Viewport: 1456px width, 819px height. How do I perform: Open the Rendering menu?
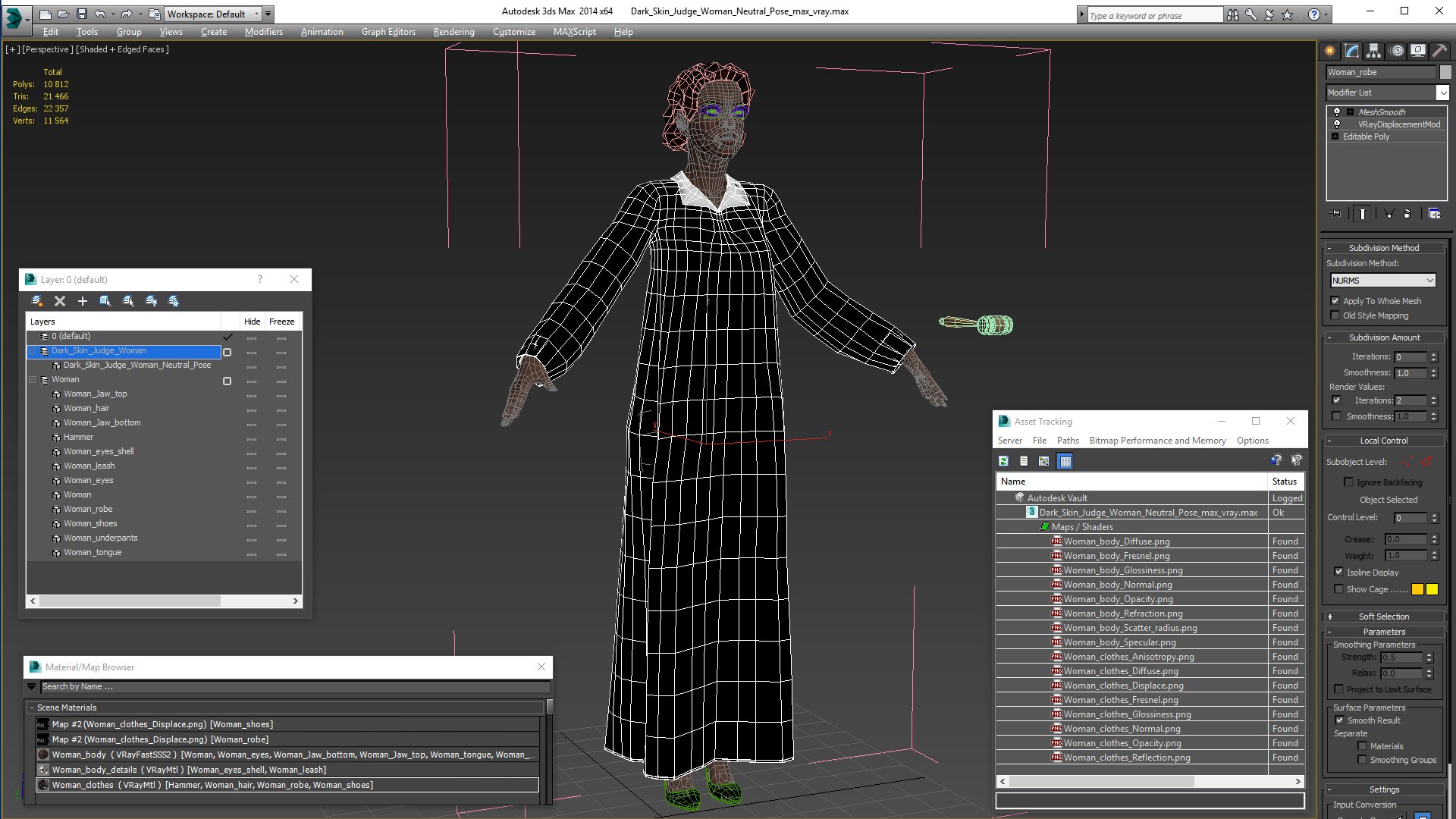(453, 32)
